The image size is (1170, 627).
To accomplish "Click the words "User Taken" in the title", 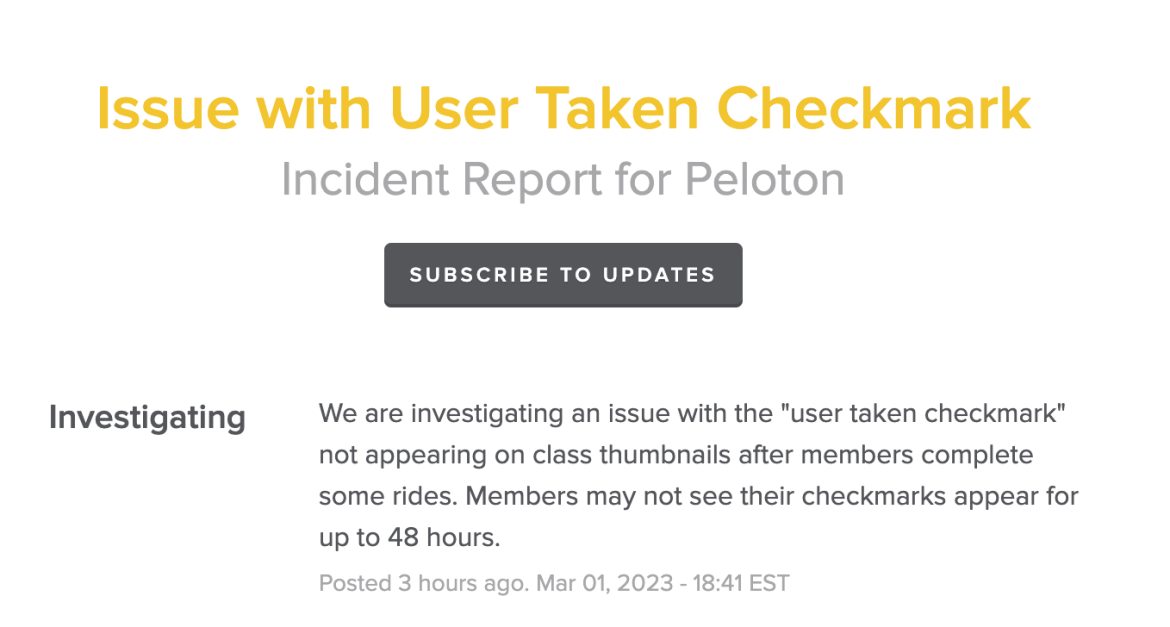I will click(544, 109).
